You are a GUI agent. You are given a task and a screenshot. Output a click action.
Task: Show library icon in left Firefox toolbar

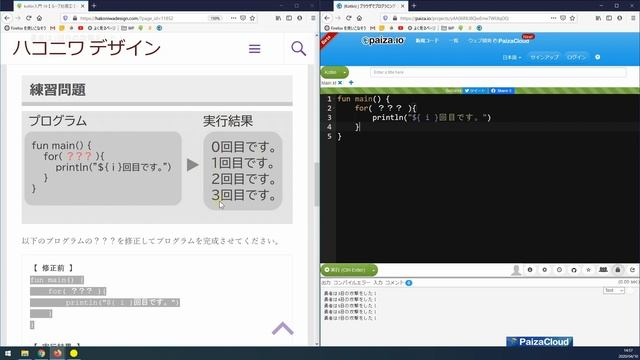[x=278, y=18]
